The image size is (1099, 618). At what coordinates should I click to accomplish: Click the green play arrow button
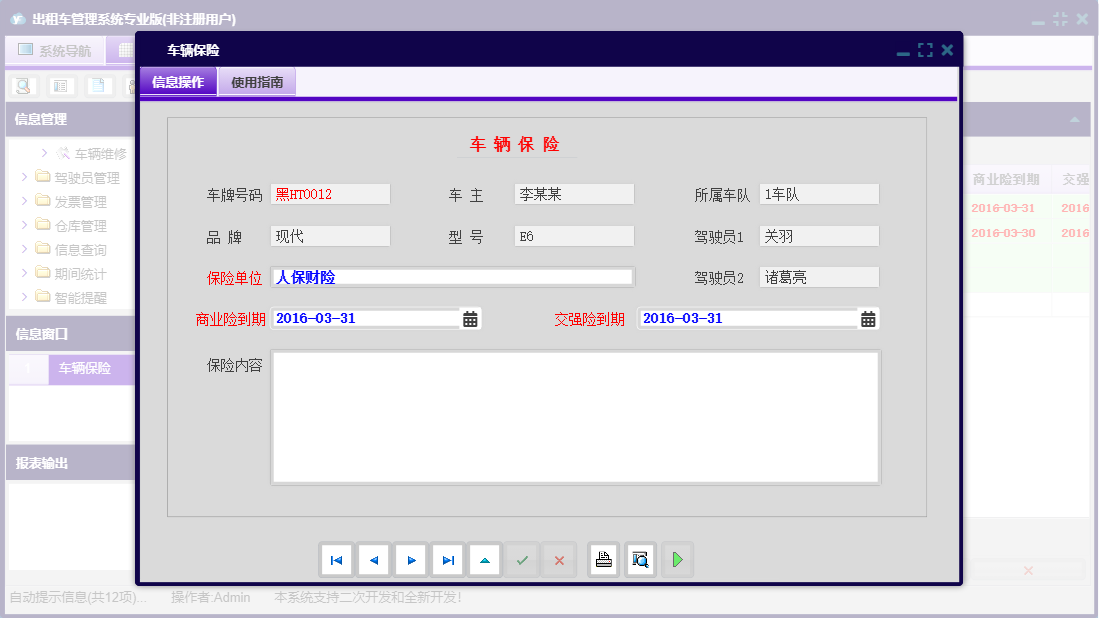[677, 560]
